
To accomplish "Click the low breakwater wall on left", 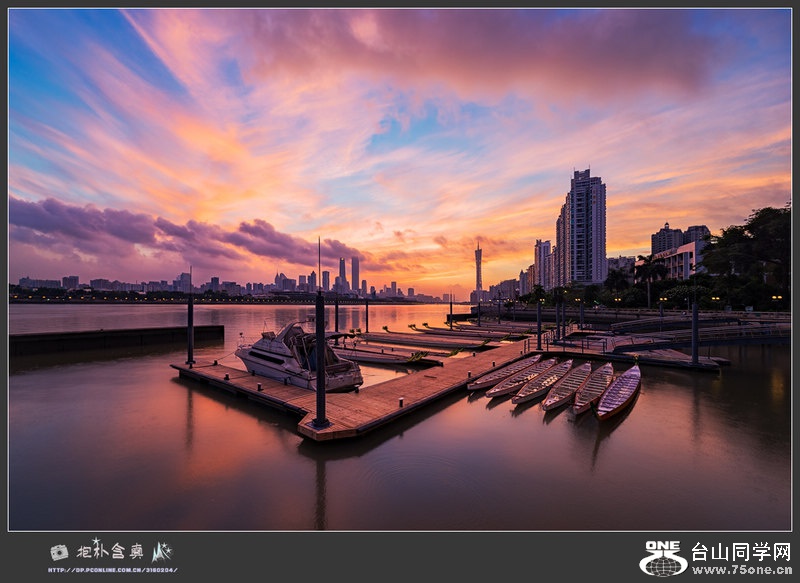I will point(110,339).
